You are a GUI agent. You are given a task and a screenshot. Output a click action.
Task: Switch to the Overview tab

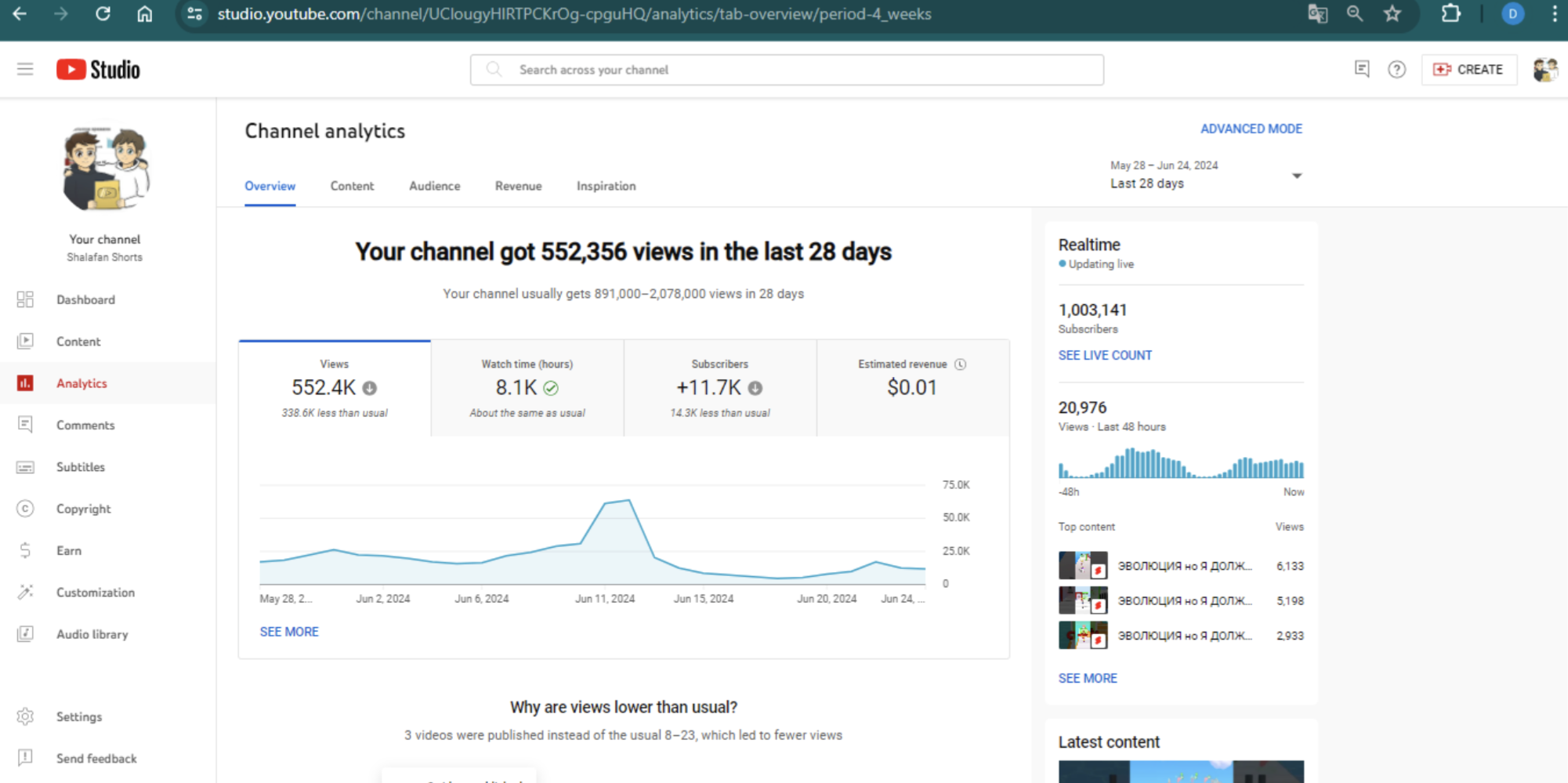tap(270, 186)
